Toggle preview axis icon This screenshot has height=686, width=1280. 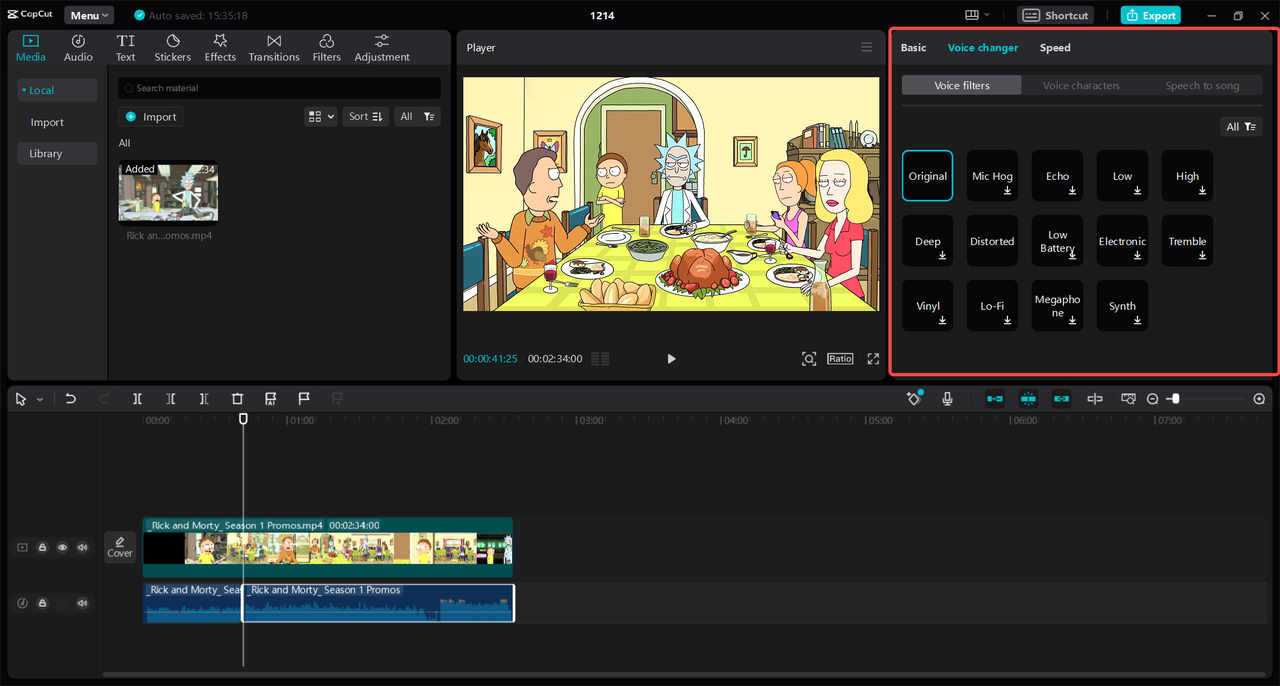click(1095, 399)
